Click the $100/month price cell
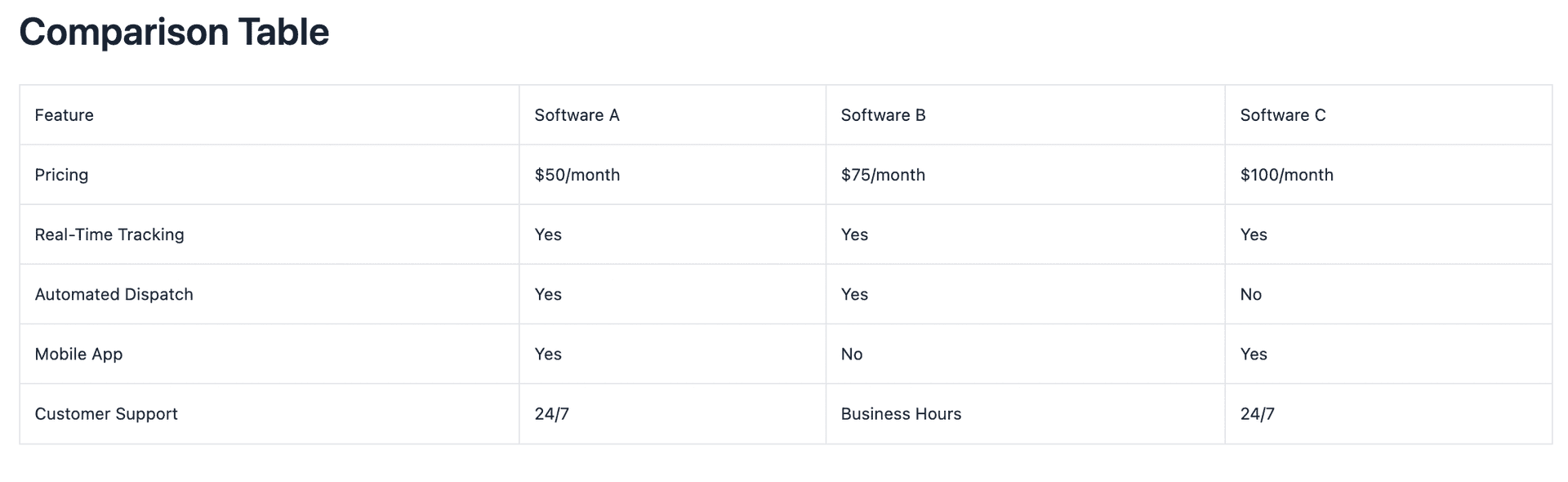 [1388, 175]
